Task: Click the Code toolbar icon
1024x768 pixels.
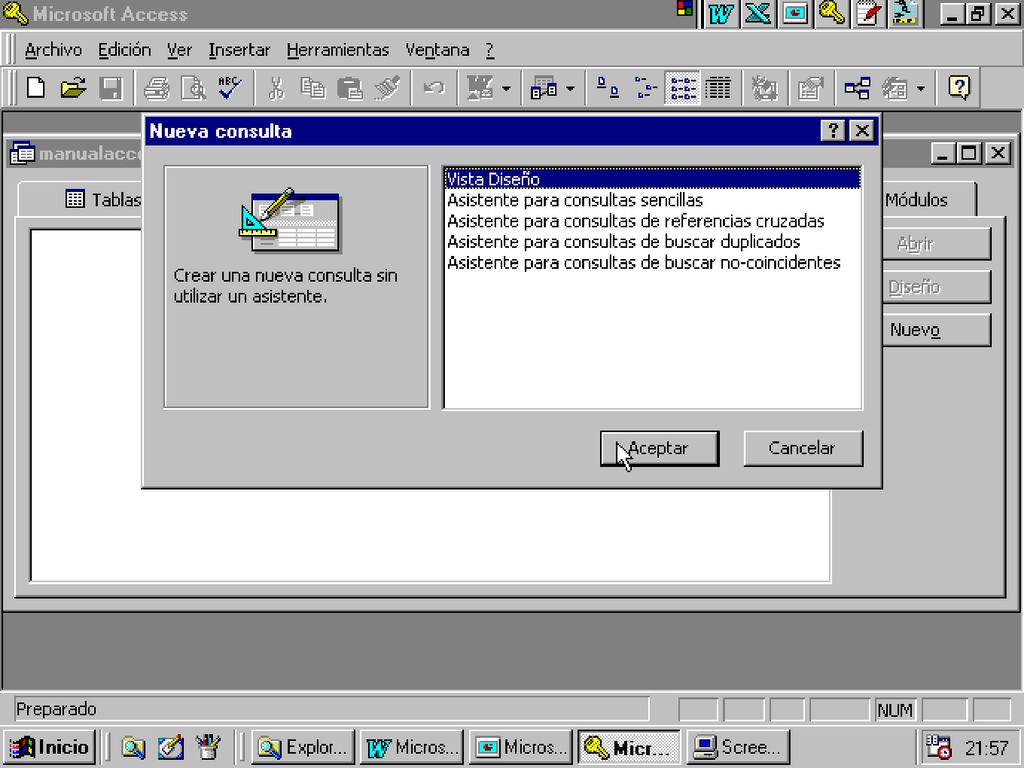Action: (763, 88)
